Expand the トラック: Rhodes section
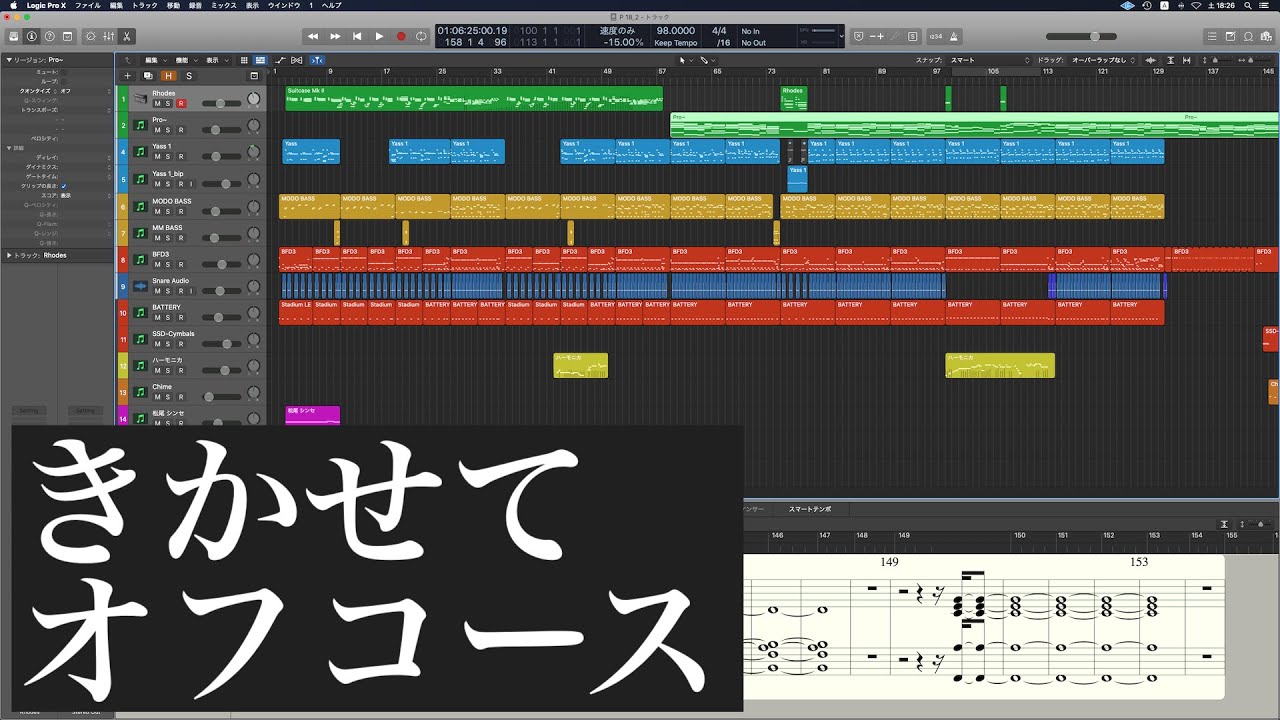Image resolution: width=1280 pixels, height=720 pixels. [10, 255]
